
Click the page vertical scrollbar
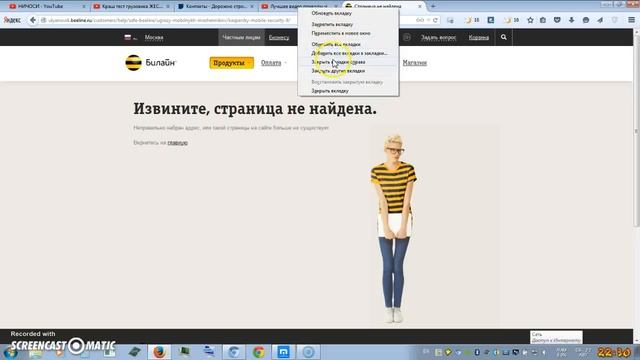(636, 131)
